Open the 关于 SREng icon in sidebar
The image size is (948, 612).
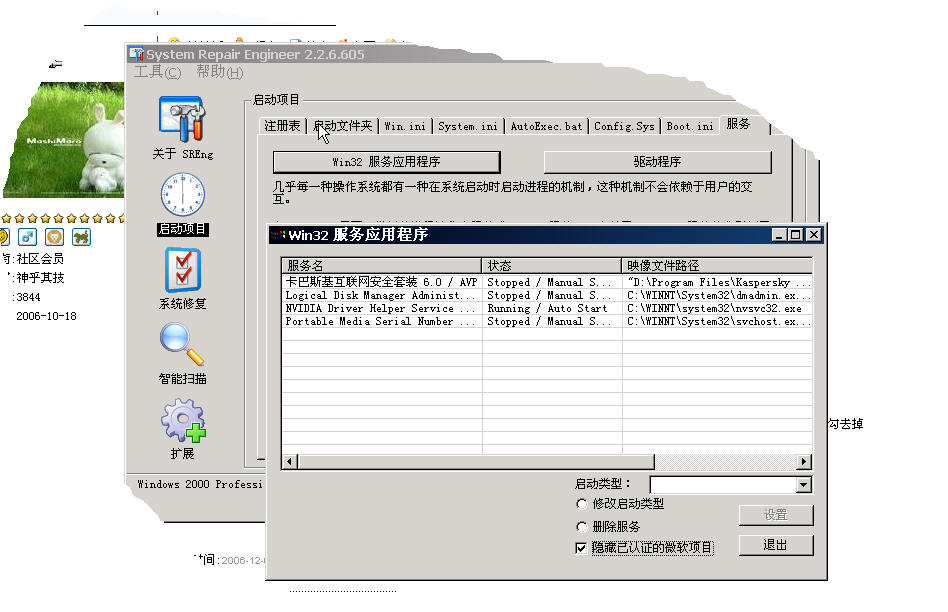point(182,119)
